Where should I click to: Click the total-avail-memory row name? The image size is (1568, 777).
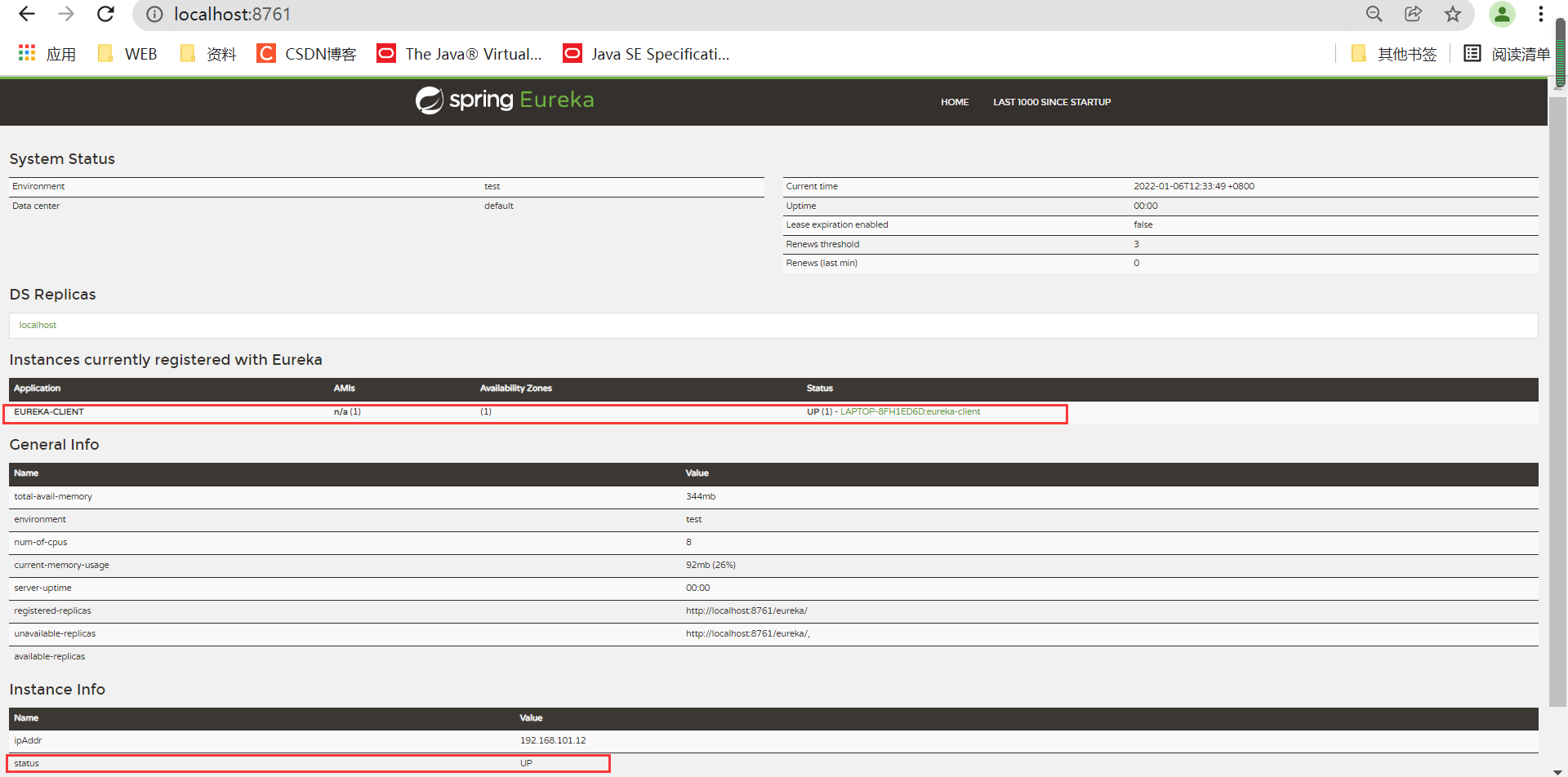(53, 496)
